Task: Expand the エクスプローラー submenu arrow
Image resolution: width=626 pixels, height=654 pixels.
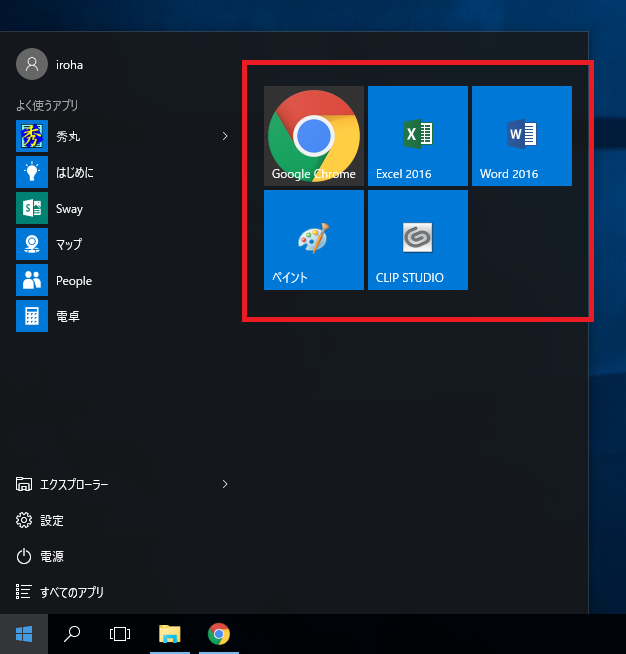Action: [225, 484]
